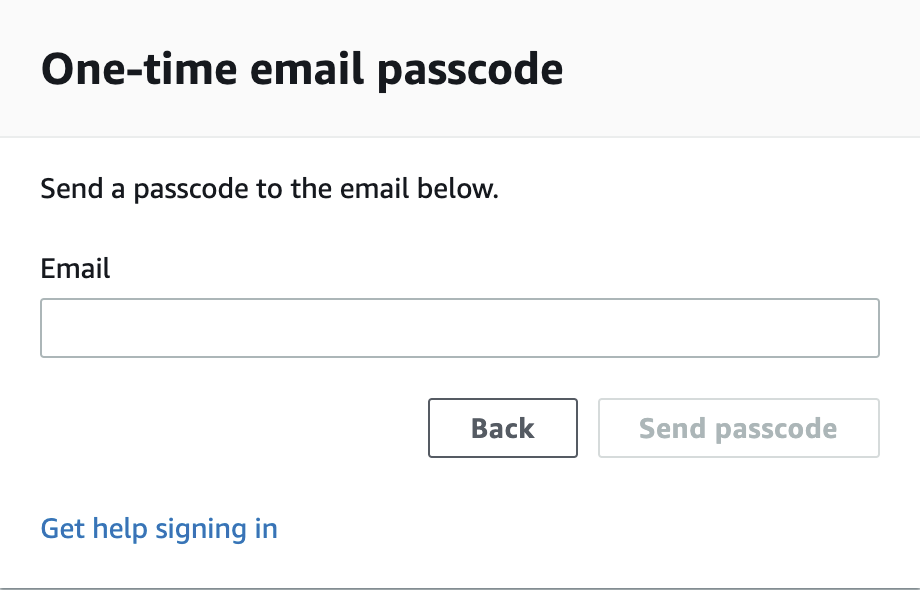The height and width of the screenshot is (590, 920).
Task: Follow the blue sign-in help link
Action: tap(159, 529)
